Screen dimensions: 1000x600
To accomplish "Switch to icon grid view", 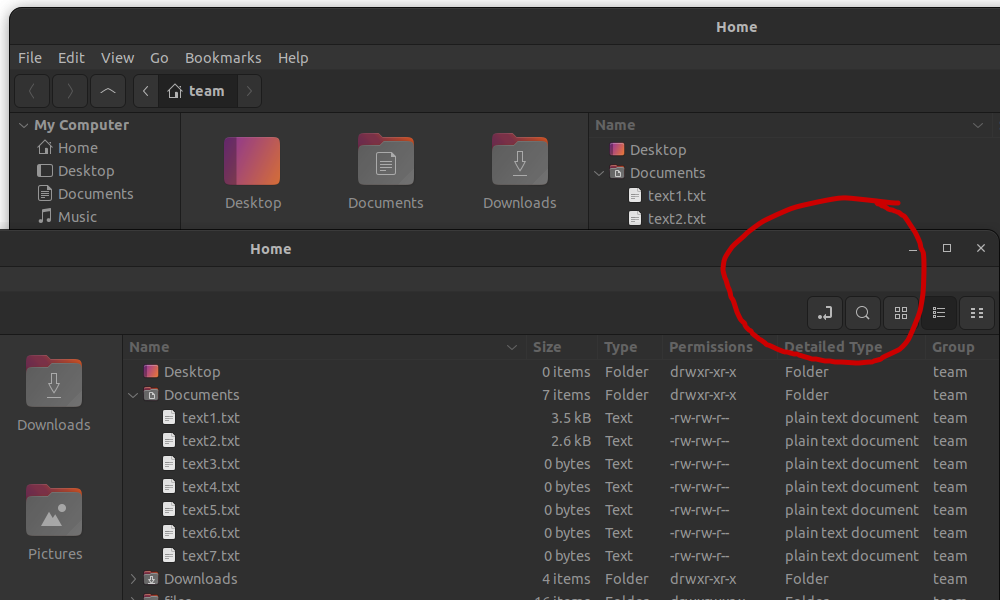I will [901, 313].
